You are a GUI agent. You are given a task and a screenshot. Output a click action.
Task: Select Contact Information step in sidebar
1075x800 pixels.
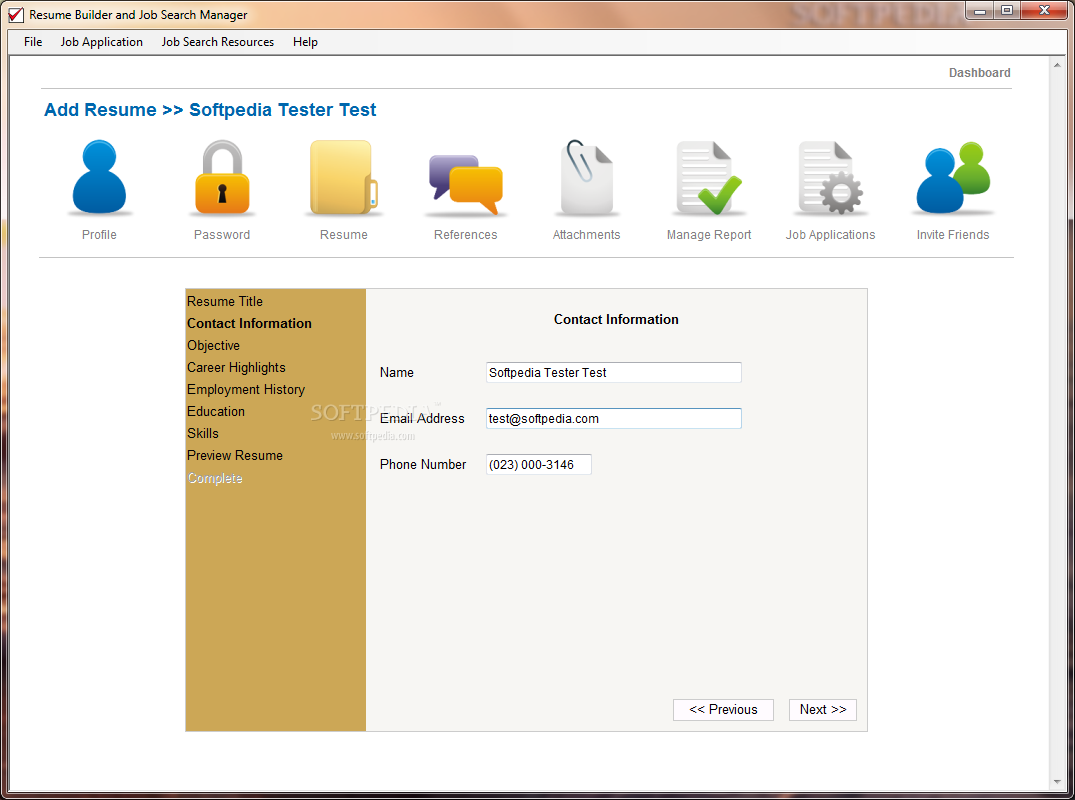[x=250, y=324]
